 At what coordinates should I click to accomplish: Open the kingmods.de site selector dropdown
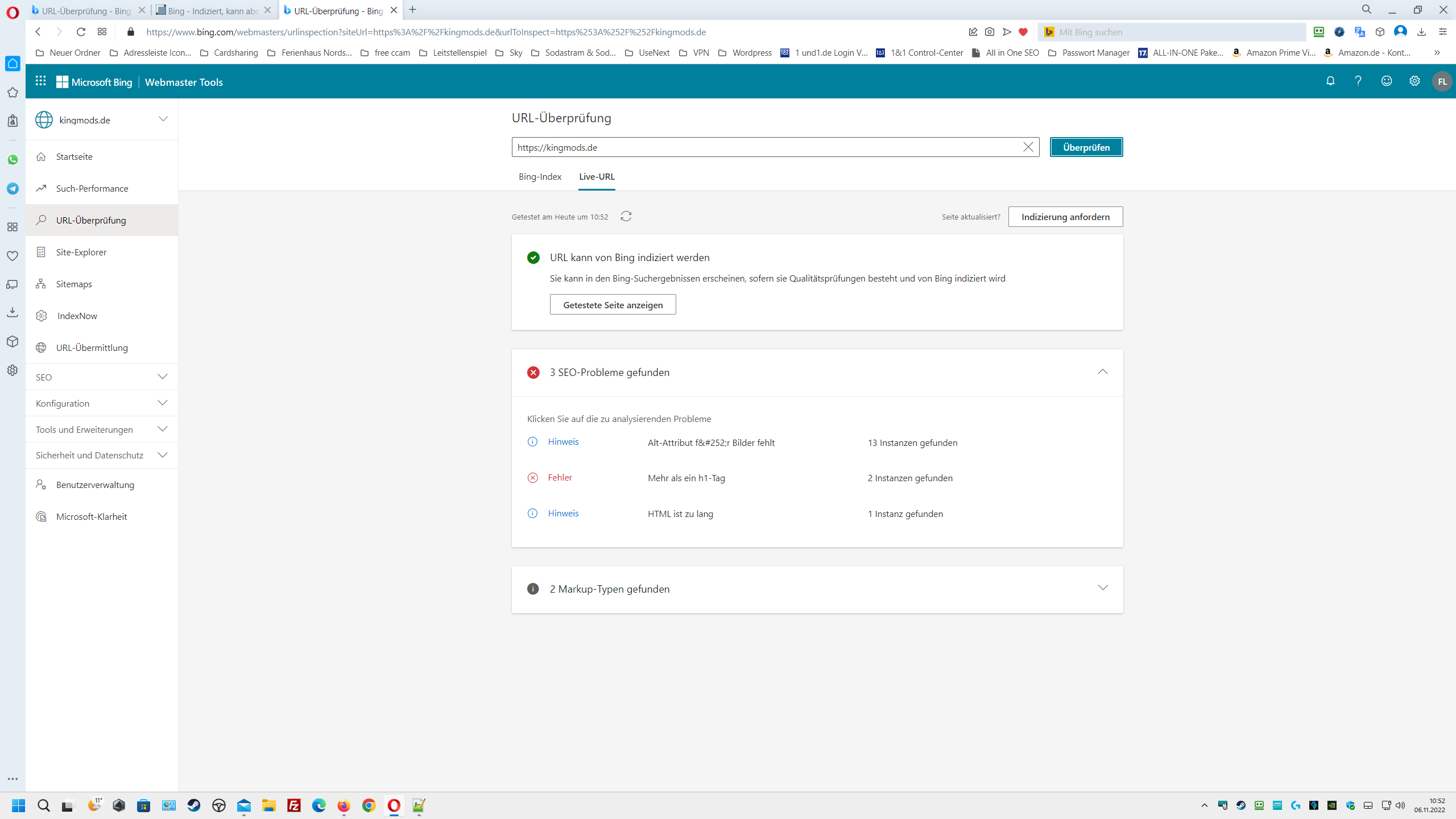click(x=163, y=119)
